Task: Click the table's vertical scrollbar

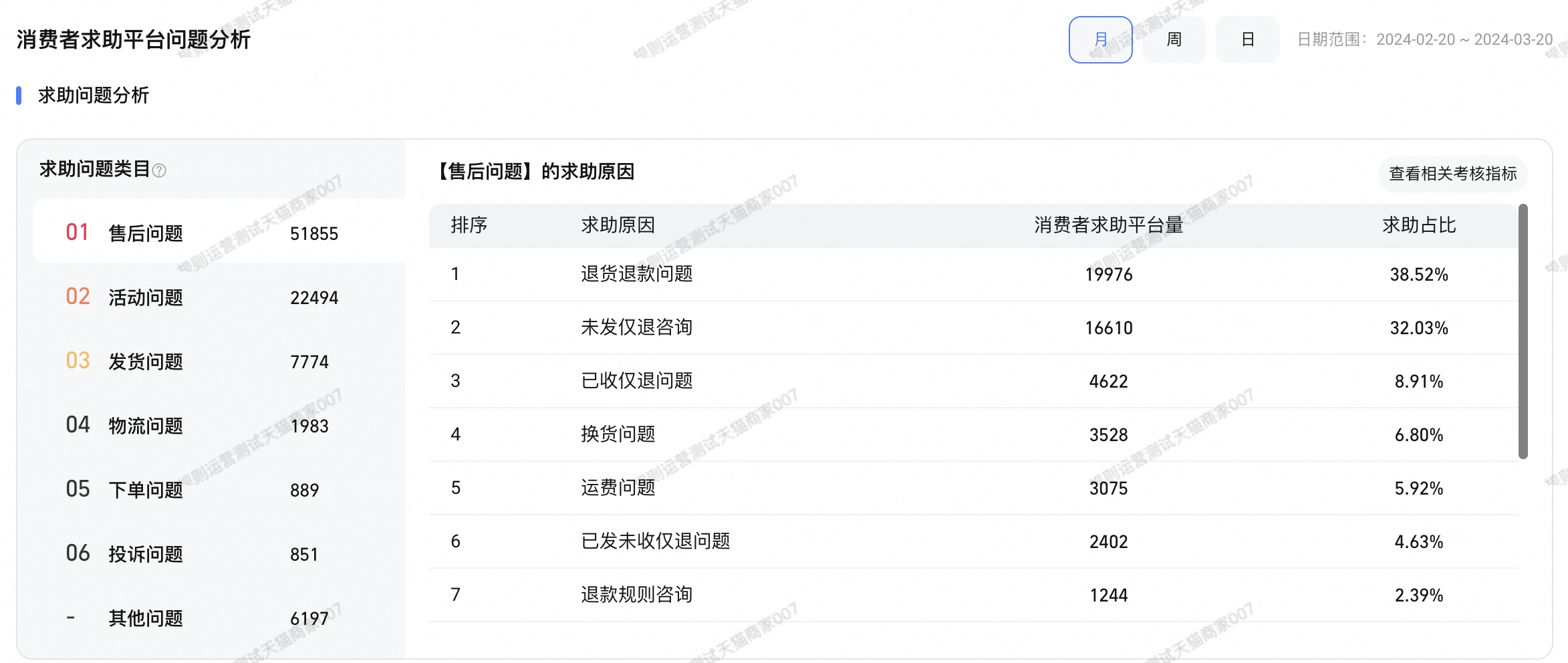Action: coord(1523,331)
